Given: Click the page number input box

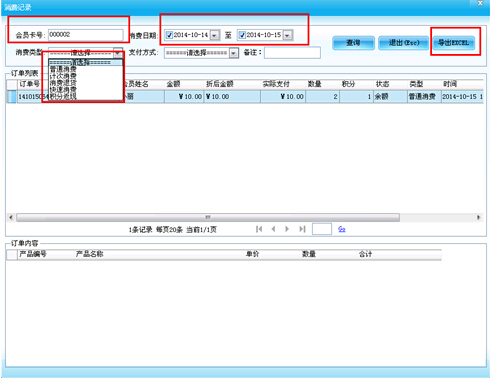Looking at the screenshot, I should (322, 229).
